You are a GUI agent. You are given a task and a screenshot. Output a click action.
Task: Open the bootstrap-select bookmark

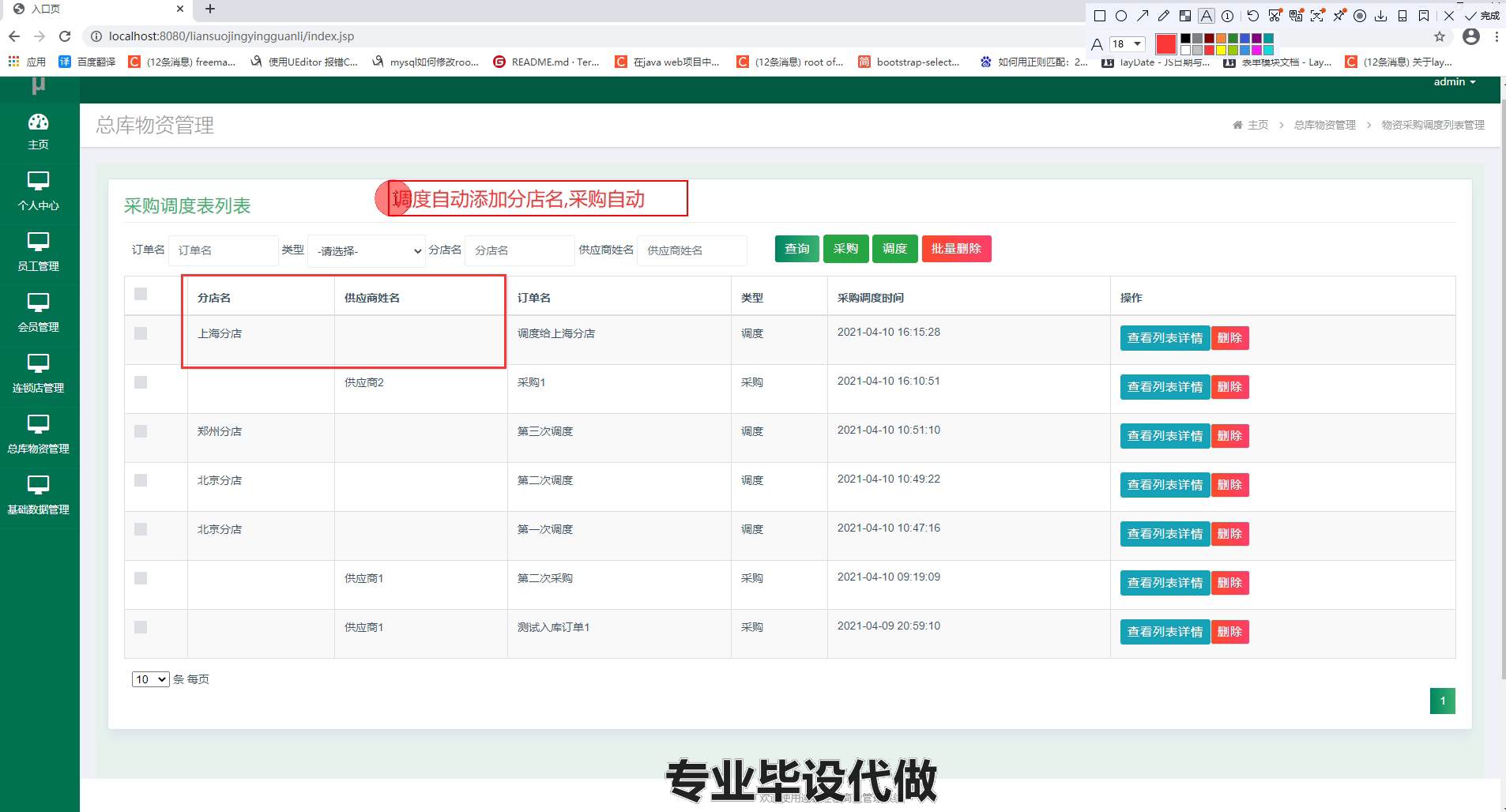[909, 62]
